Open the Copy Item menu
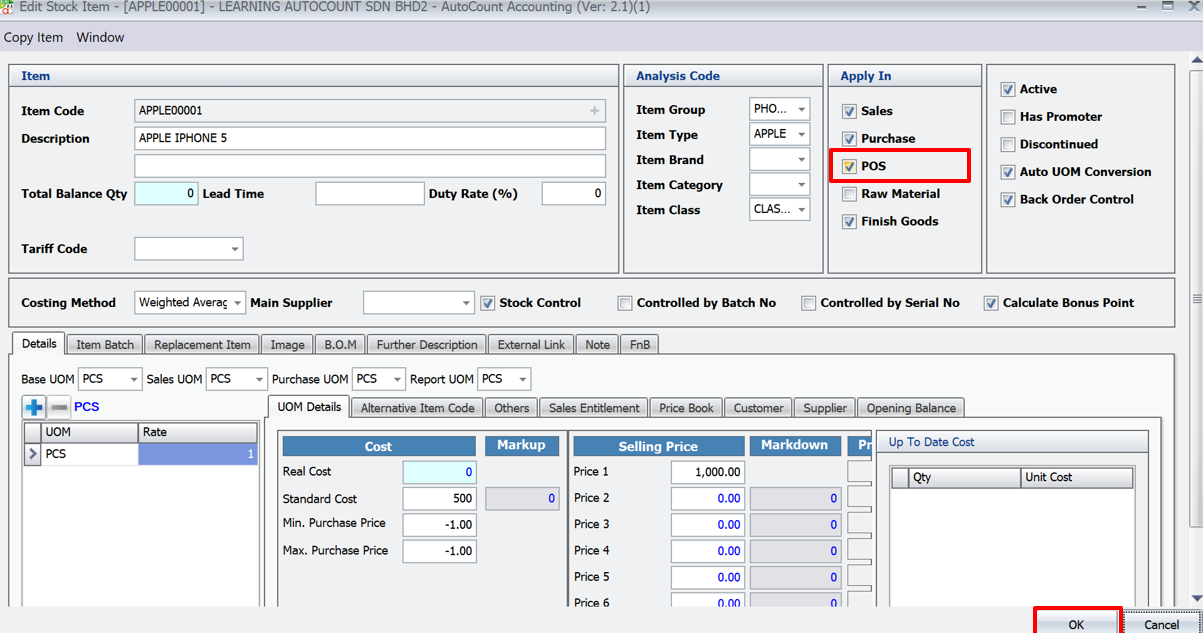The height and width of the screenshot is (633, 1203). point(33,37)
